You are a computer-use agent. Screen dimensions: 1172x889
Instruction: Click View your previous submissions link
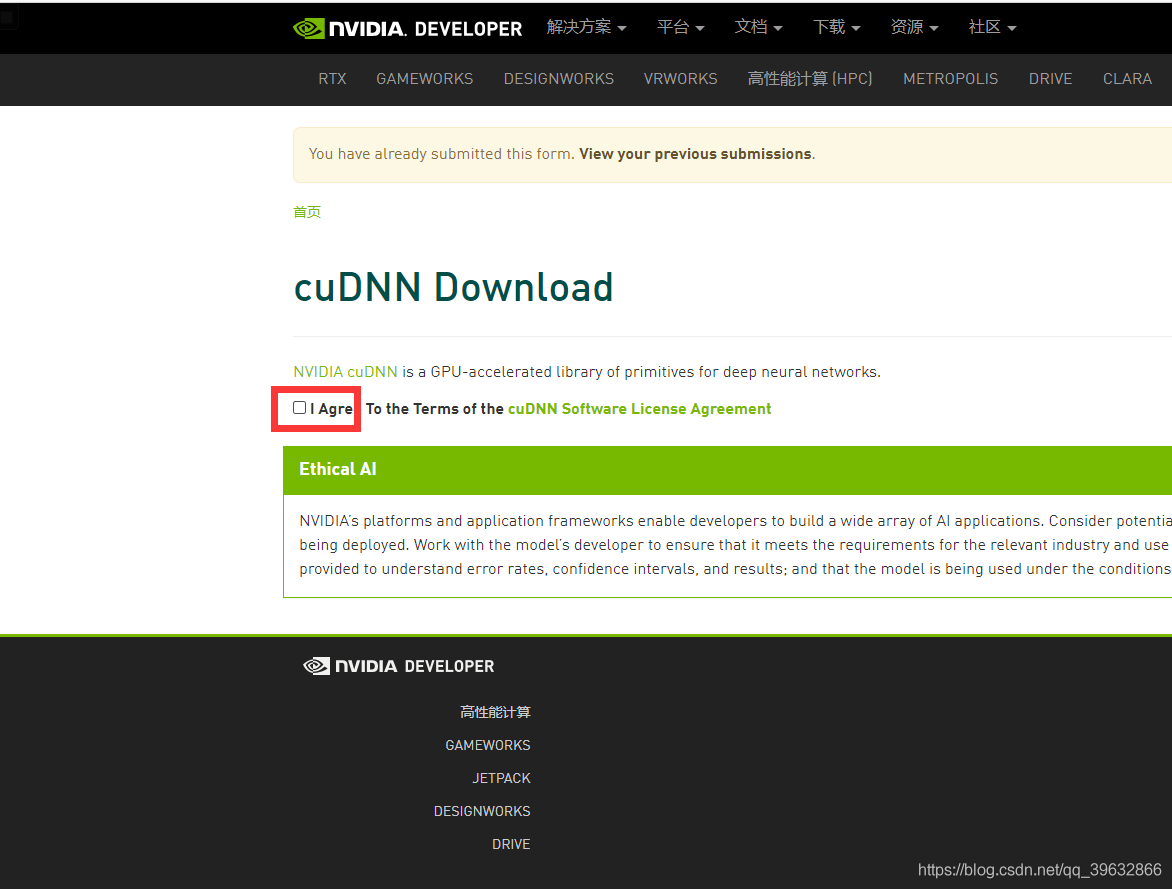coord(695,154)
